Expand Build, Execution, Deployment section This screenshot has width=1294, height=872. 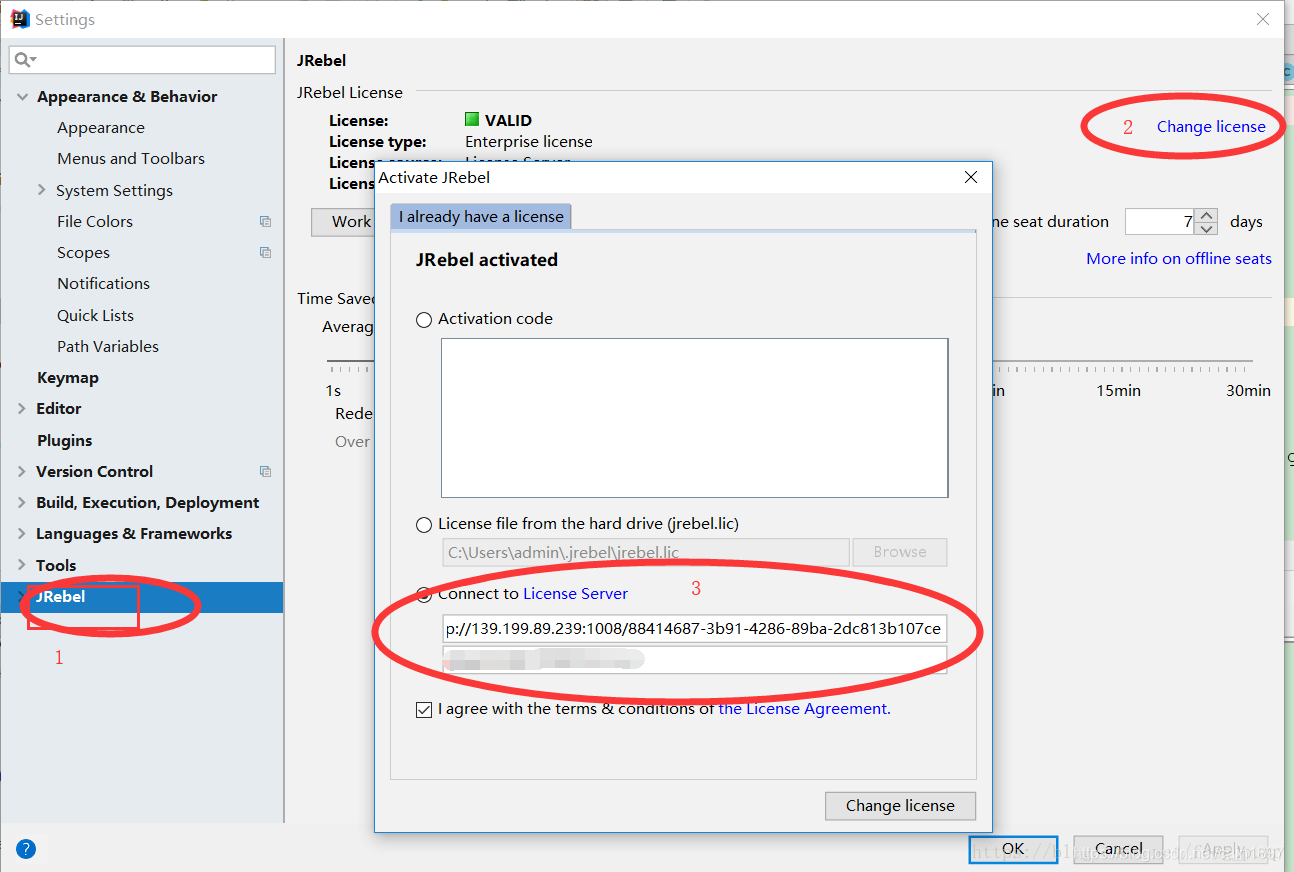(22, 503)
